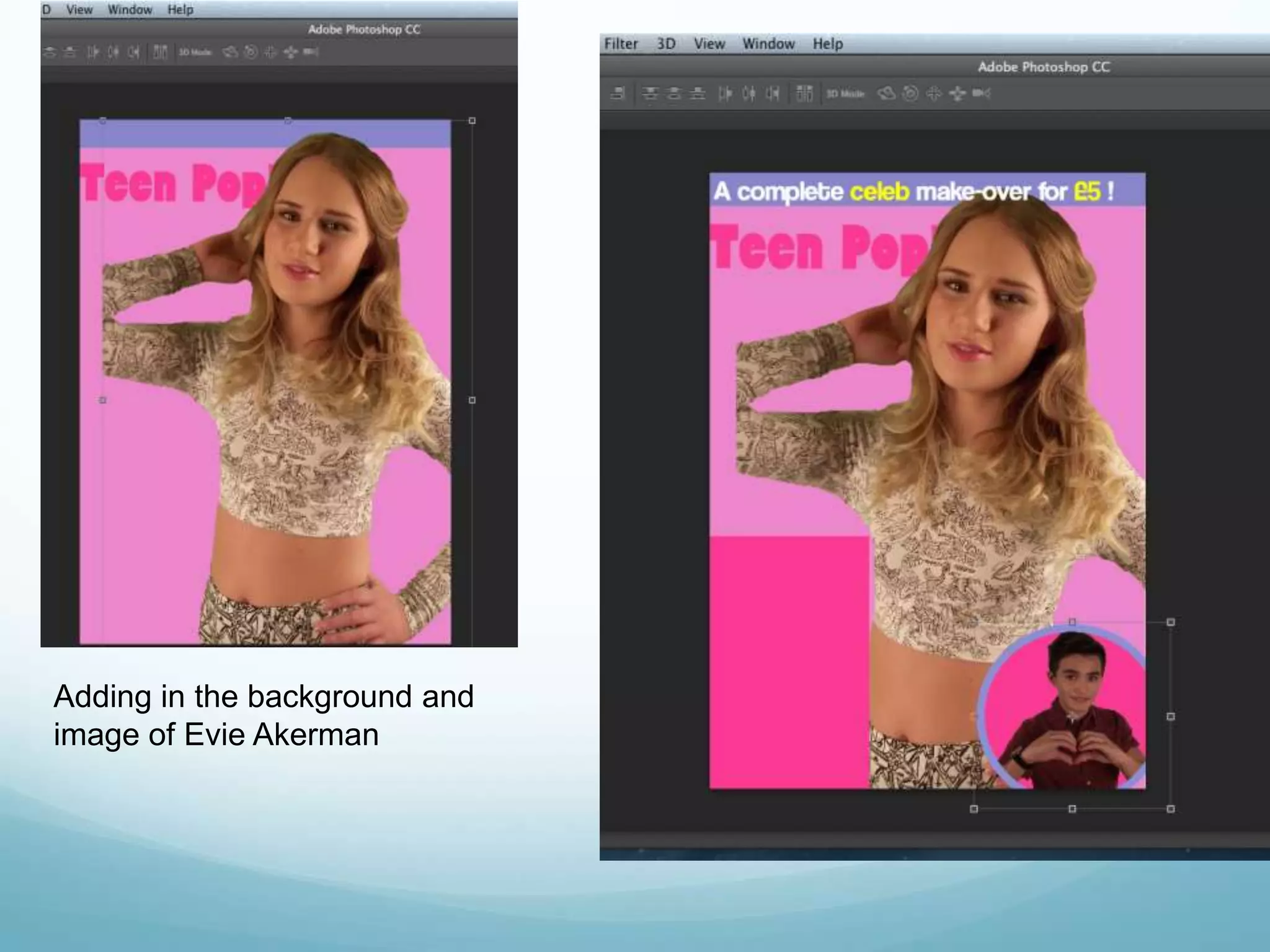Viewport: 1270px width, 952px height.
Task: Select Rotate 3D object icon, right window
Action: [887, 94]
